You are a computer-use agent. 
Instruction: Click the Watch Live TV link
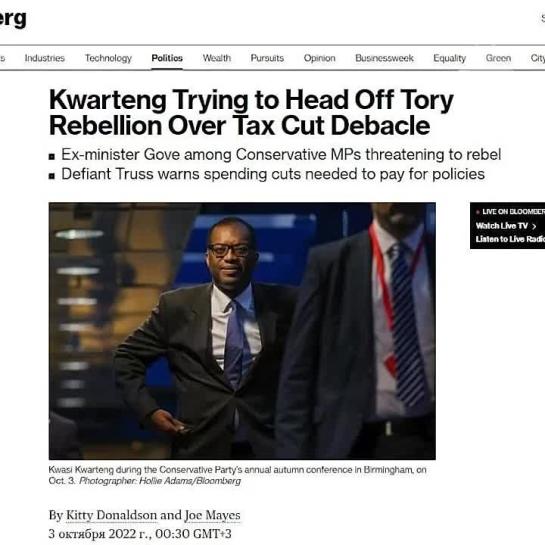coord(502,226)
